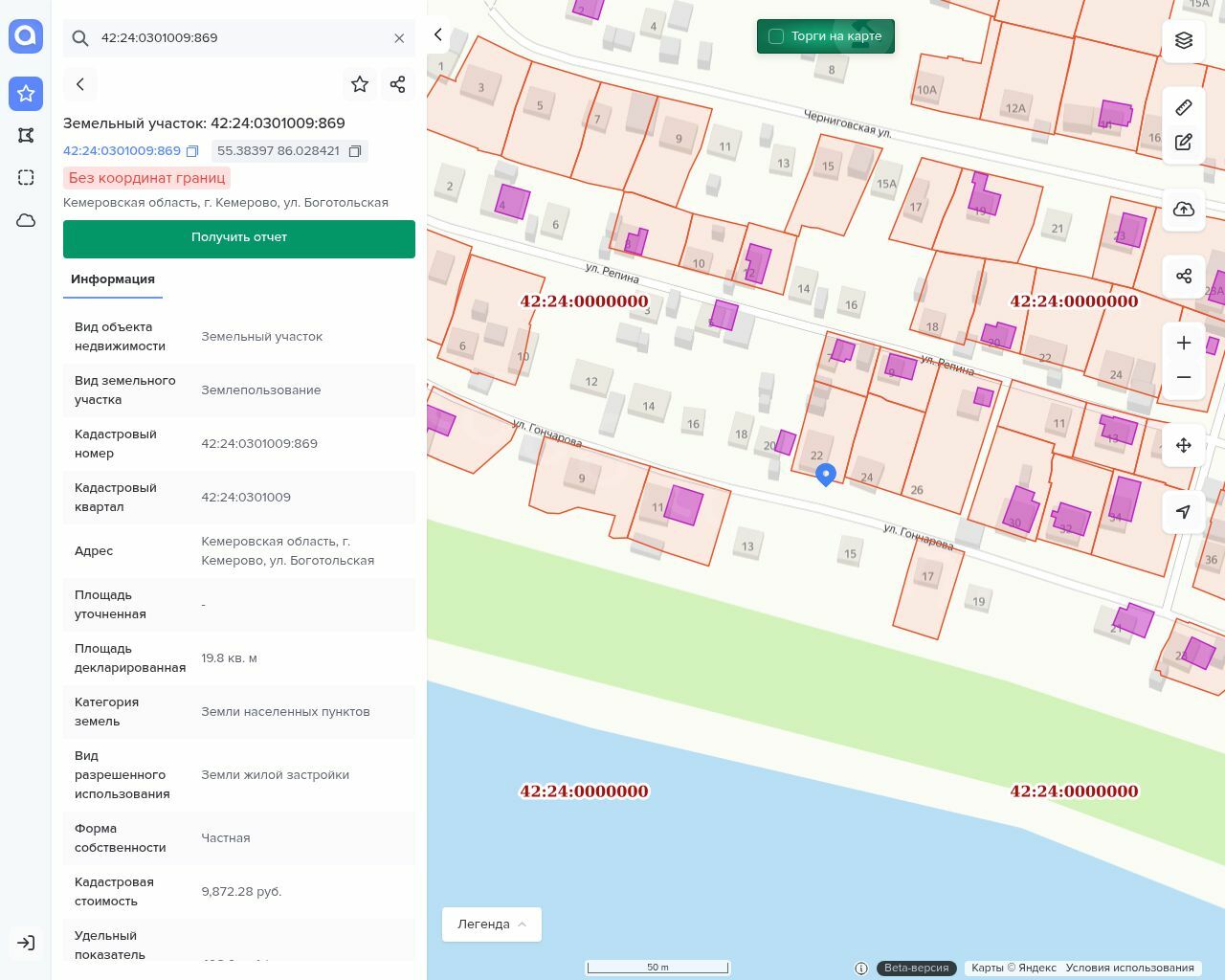Zoom in on the map
The image size is (1225, 980).
point(1184,343)
